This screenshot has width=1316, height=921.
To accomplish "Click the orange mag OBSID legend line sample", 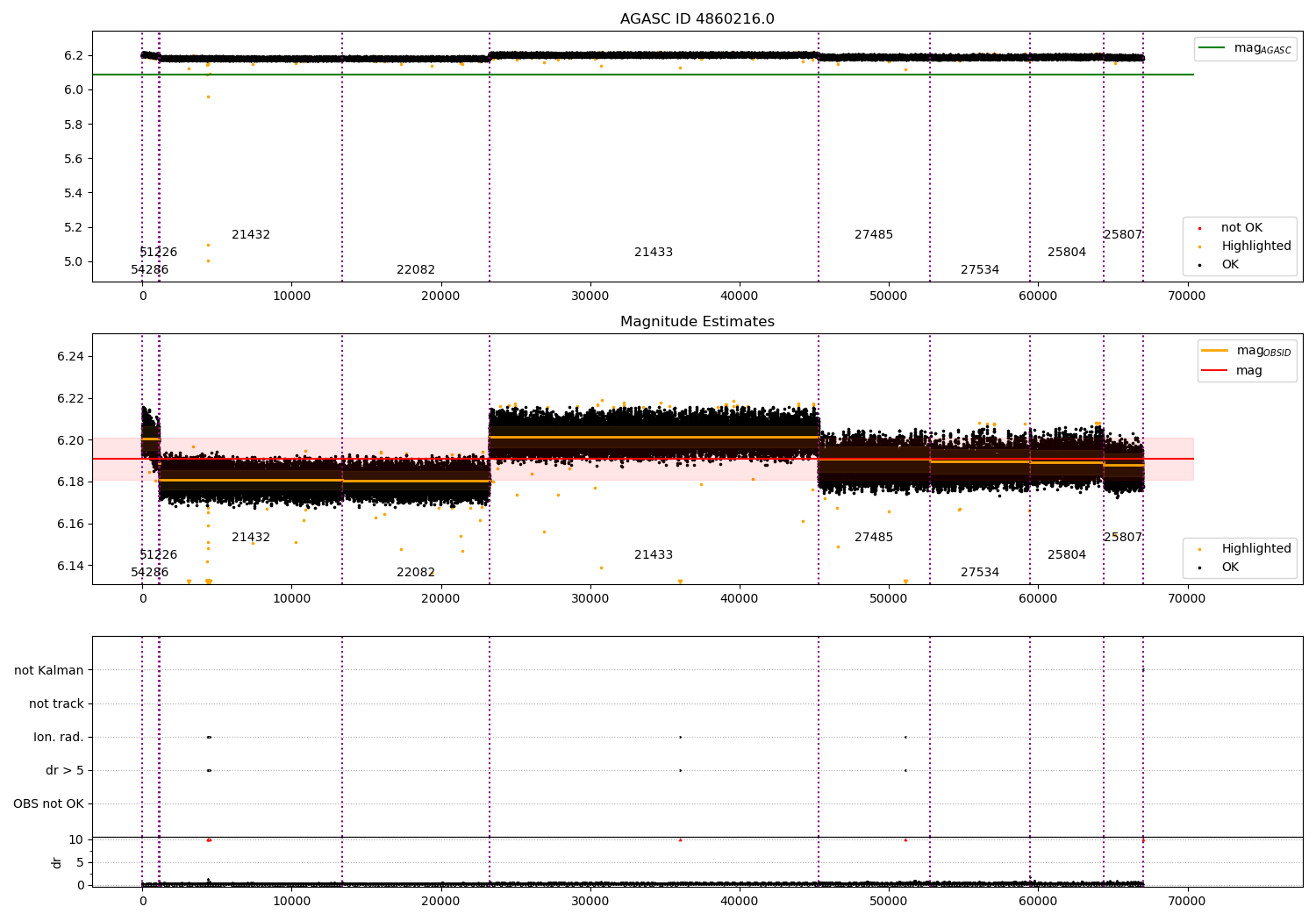I will point(1214,351).
